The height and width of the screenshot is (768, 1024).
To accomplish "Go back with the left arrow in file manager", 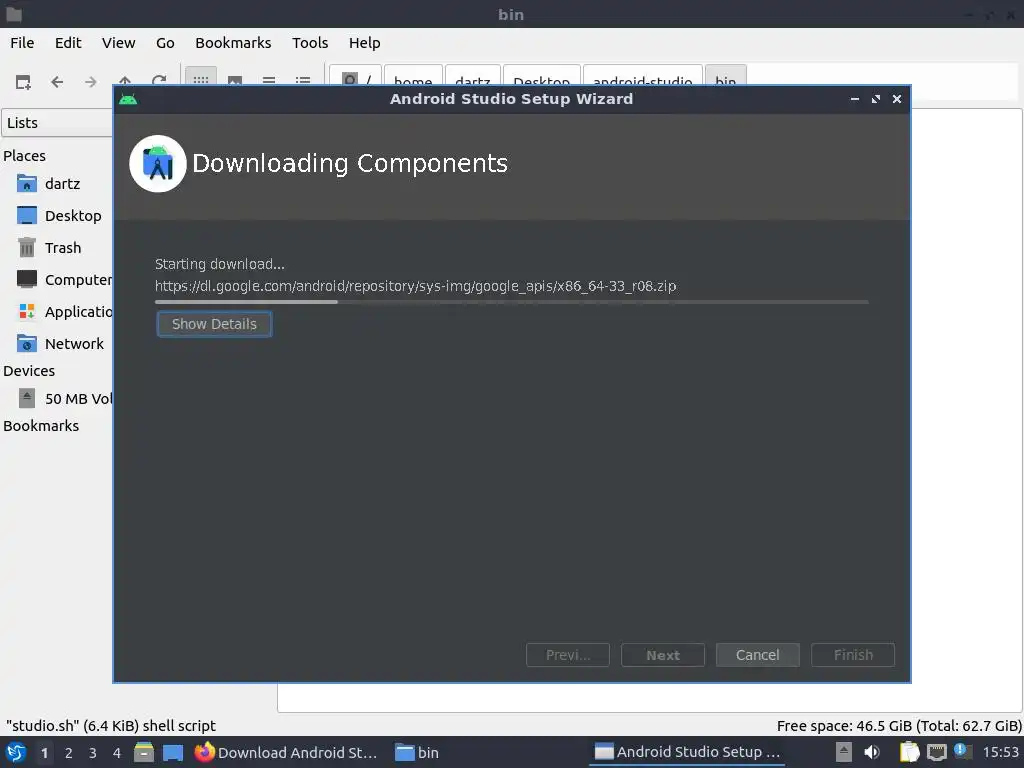I will pyautogui.click(x=57, y=82).
